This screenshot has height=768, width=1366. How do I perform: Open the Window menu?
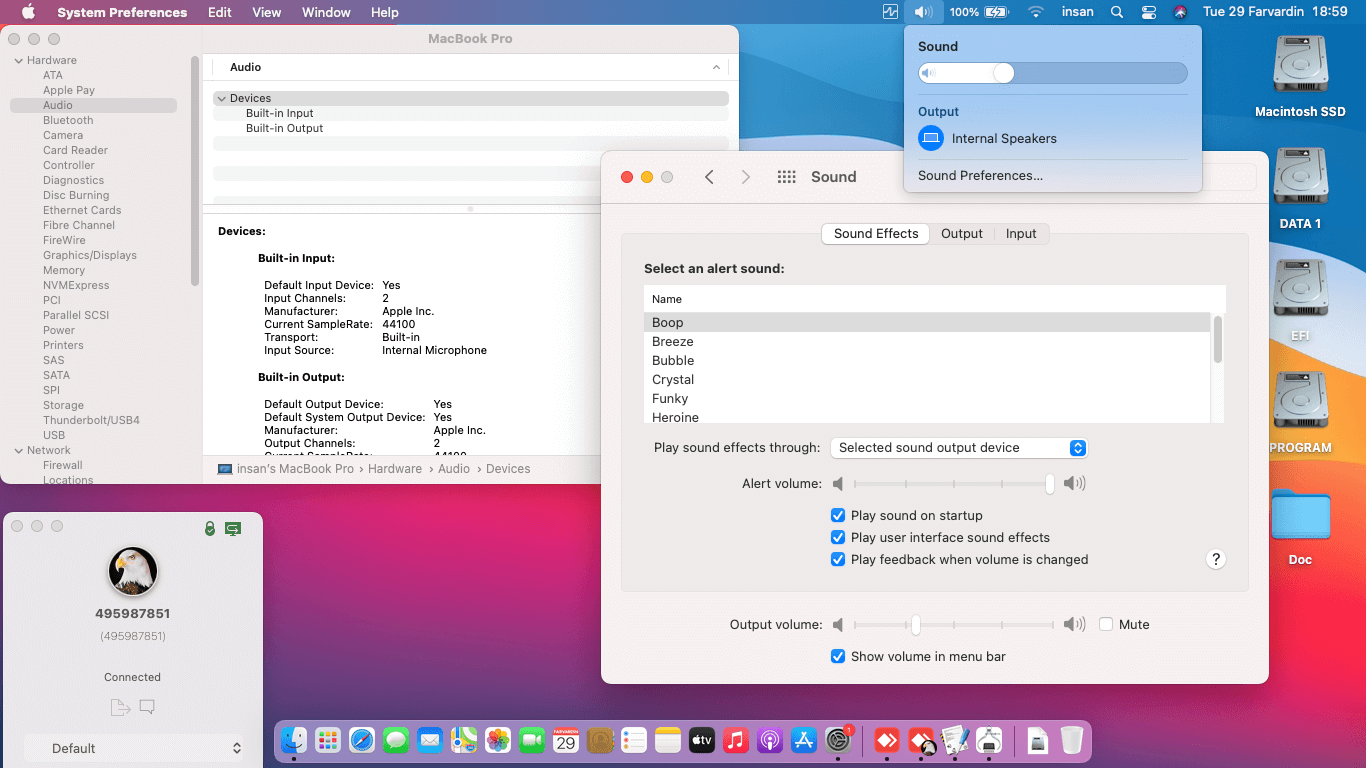326,12
